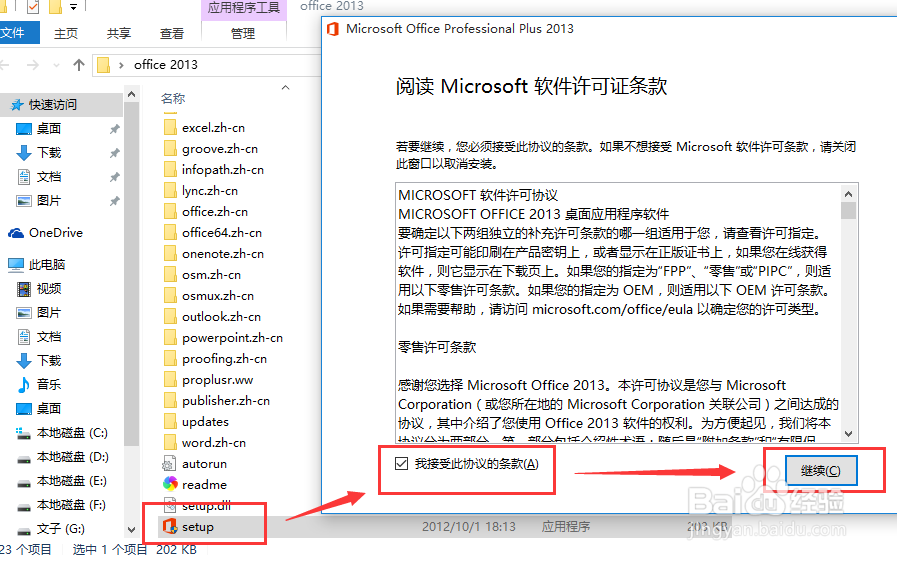Click the 此电脑 computer icon
Viewport: 897px width, 561px height.
coord(16,265)
